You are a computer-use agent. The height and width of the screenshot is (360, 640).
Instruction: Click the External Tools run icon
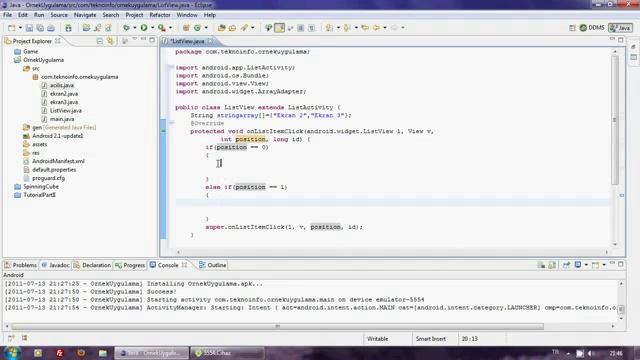pos(162,28)
